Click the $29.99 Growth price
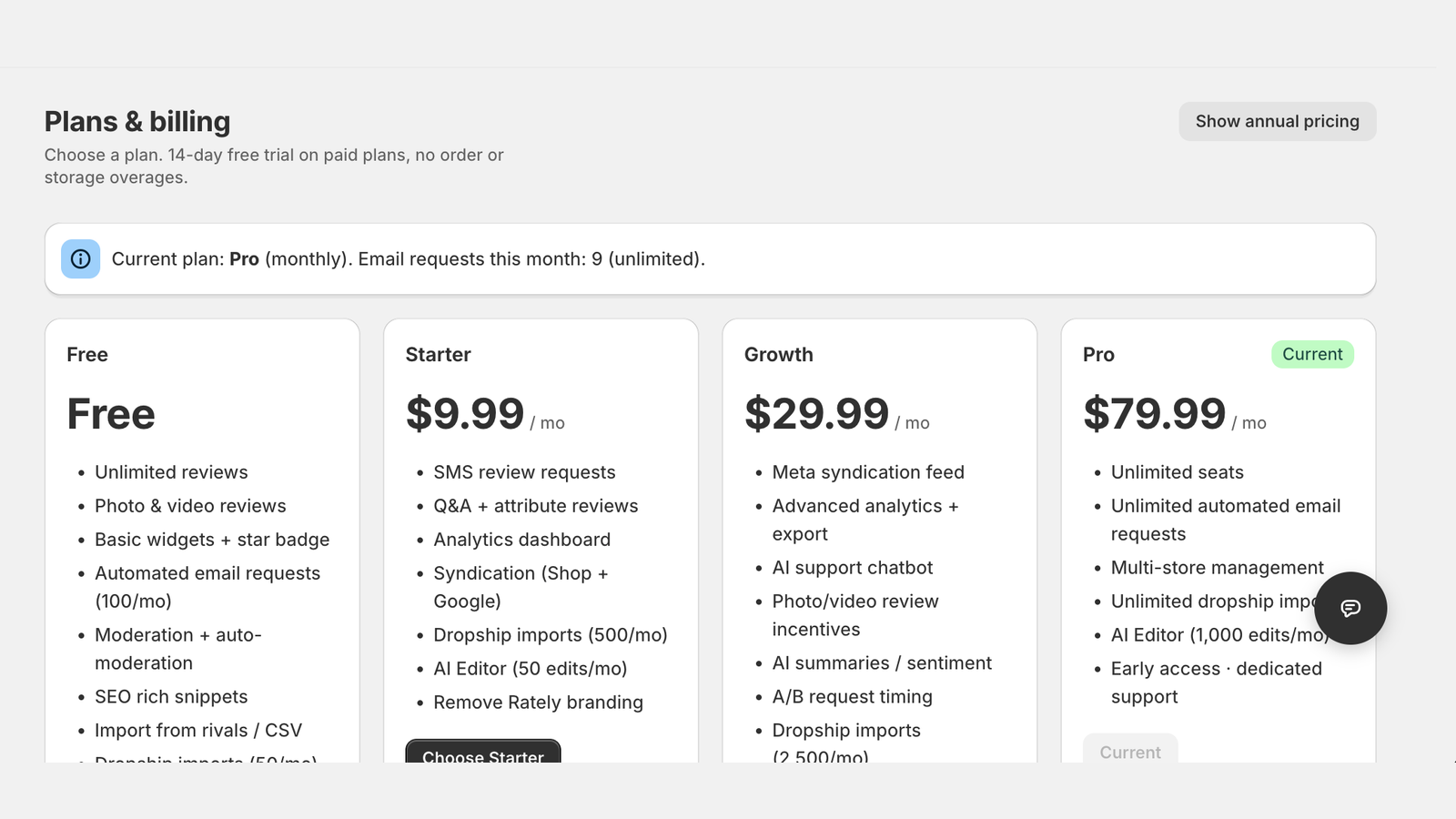 pos(816,414)
